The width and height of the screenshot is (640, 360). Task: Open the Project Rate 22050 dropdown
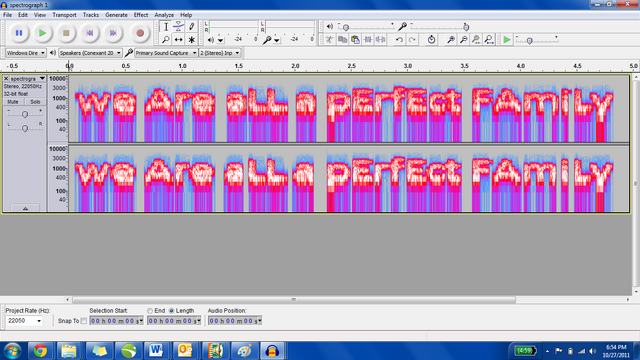click(24, 321)
